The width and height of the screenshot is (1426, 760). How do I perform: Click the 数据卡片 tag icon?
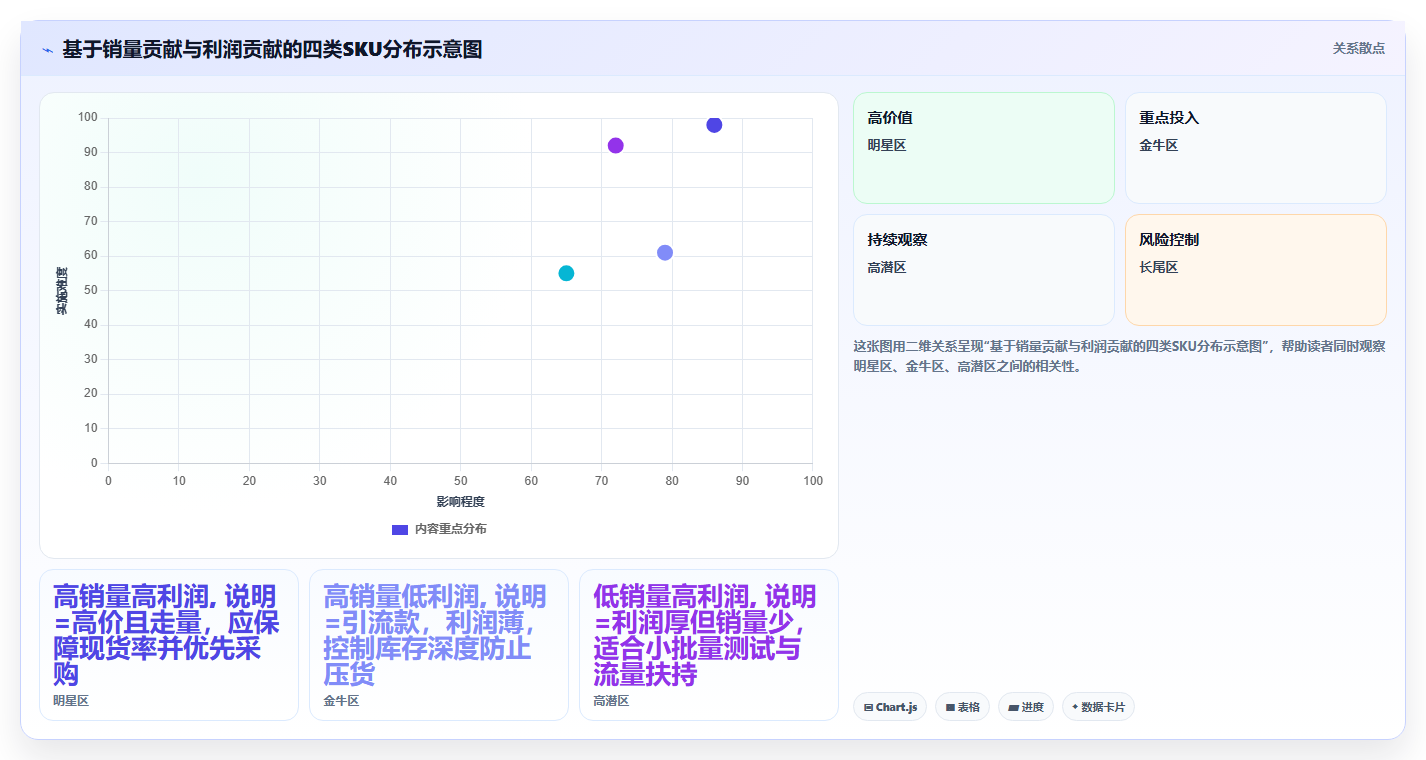1075,707
